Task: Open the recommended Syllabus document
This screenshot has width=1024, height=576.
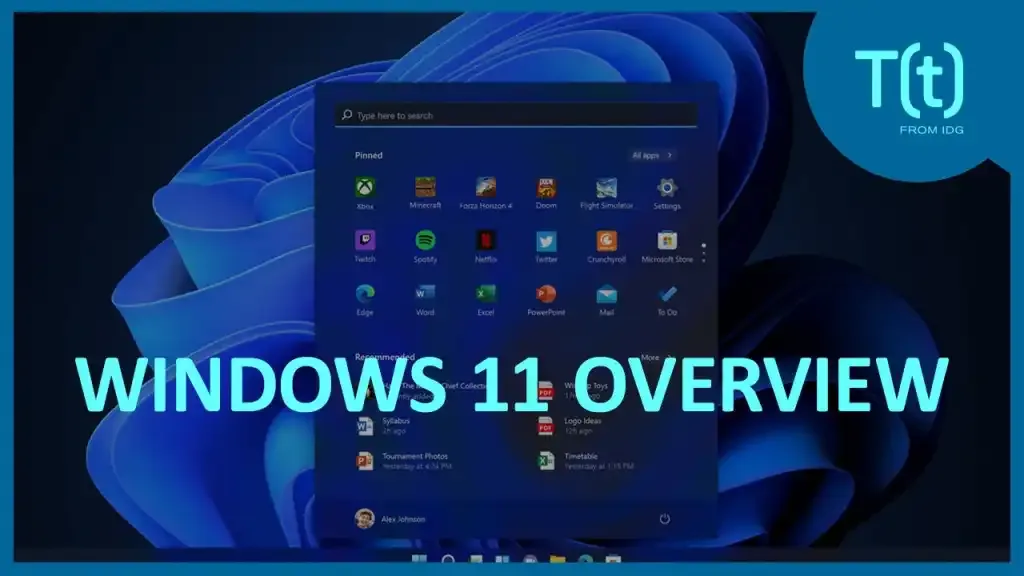Action: tap(383, 426)
